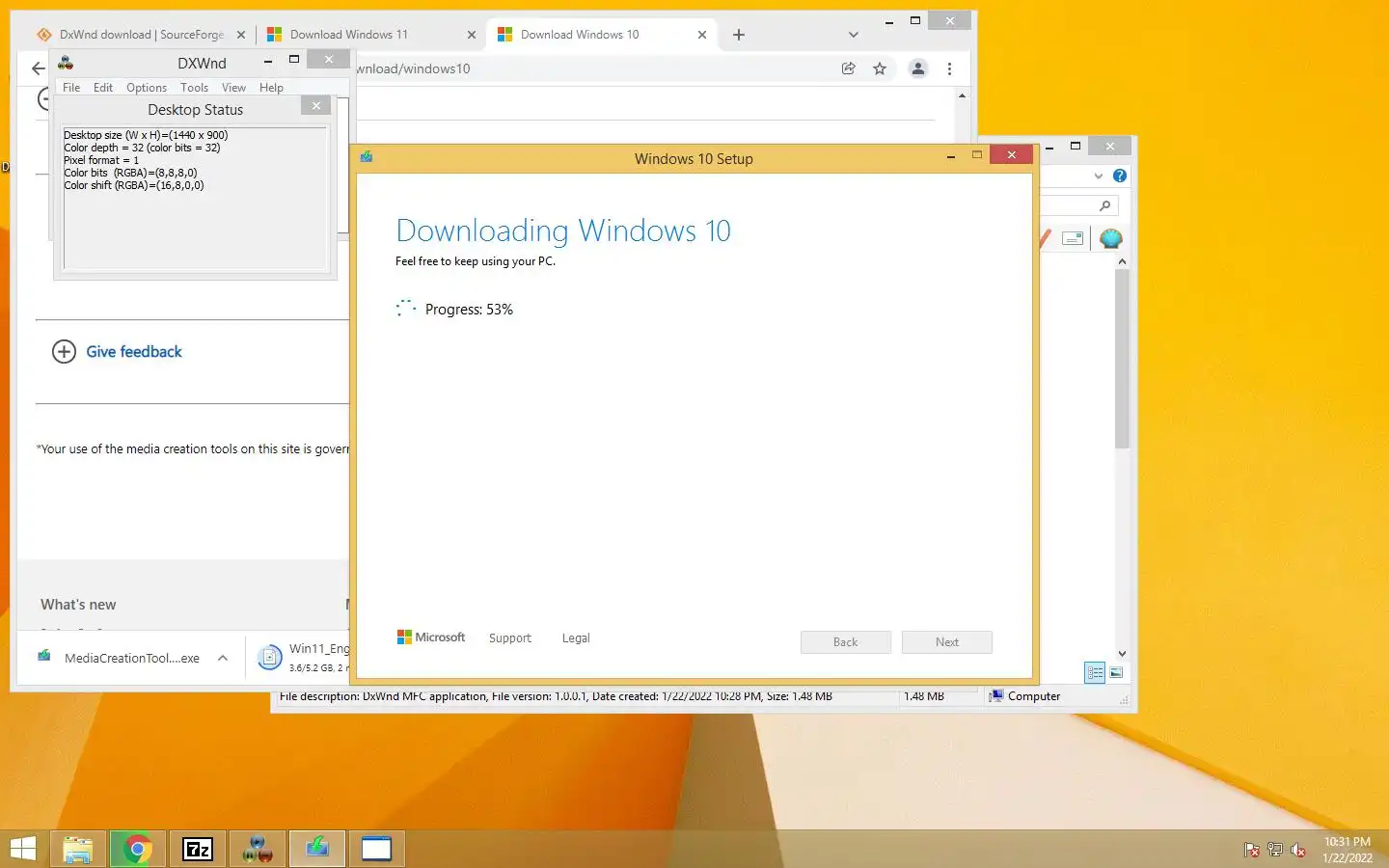Open the Tools menu in DXWnd
The width and height of the screenshot is (1389, 868).
[194, 87]
